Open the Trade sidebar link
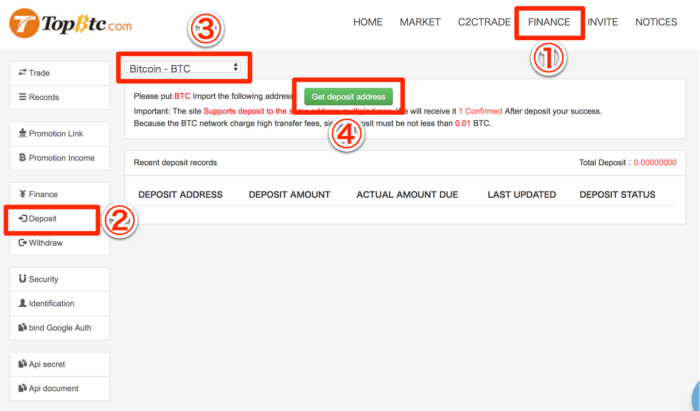 59,73
